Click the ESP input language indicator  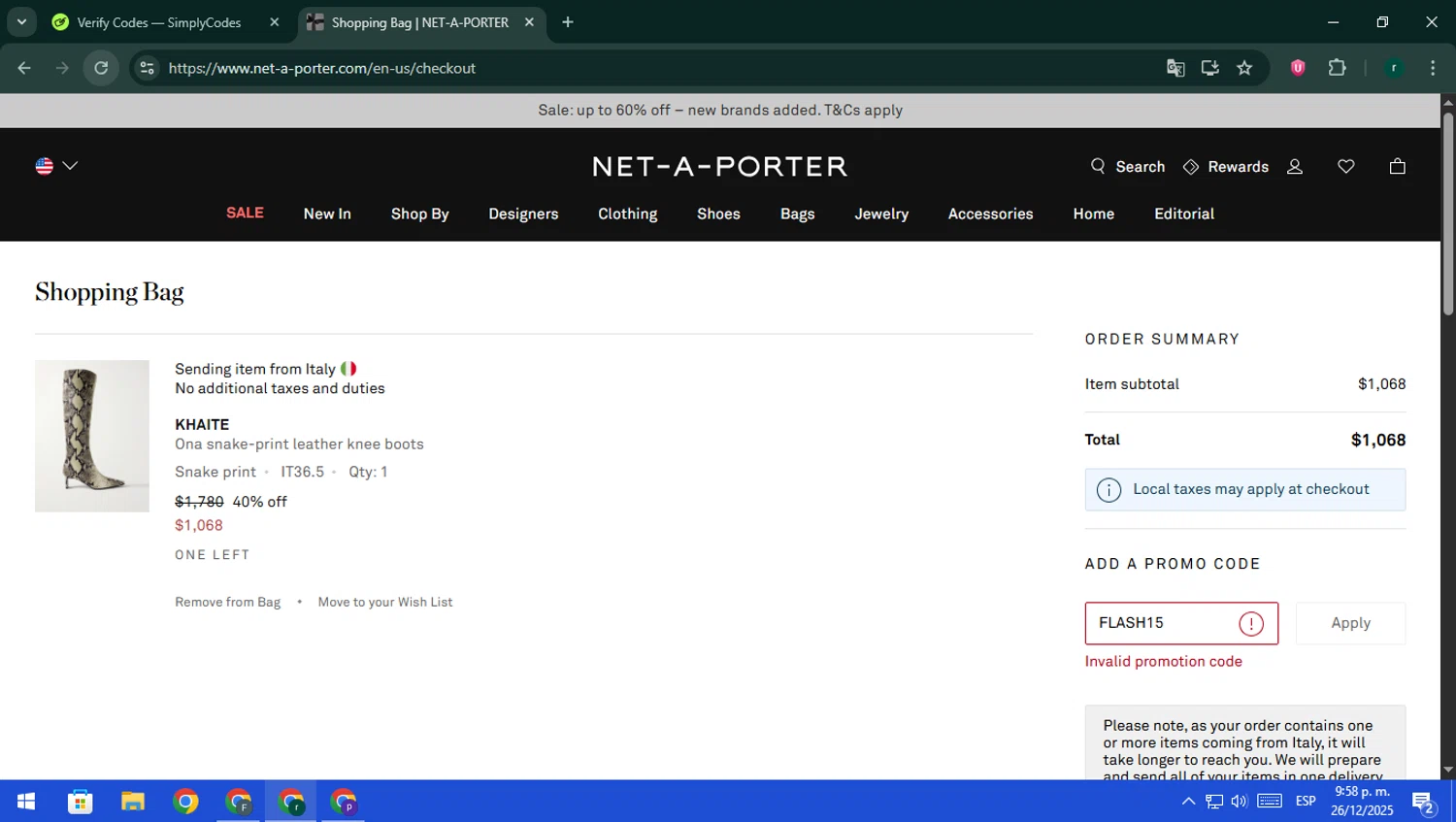[1306, 802]
